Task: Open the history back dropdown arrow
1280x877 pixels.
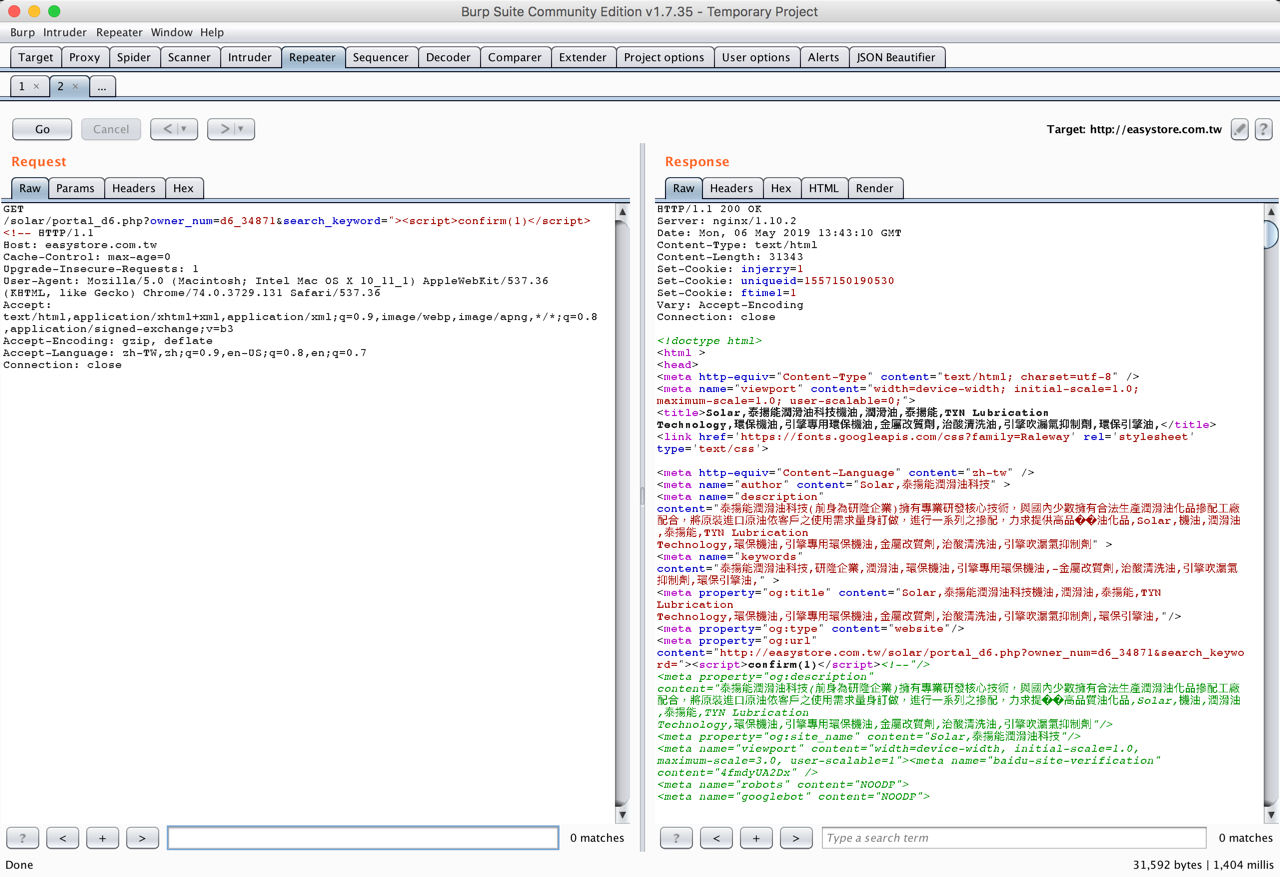Action: [184, 129]
